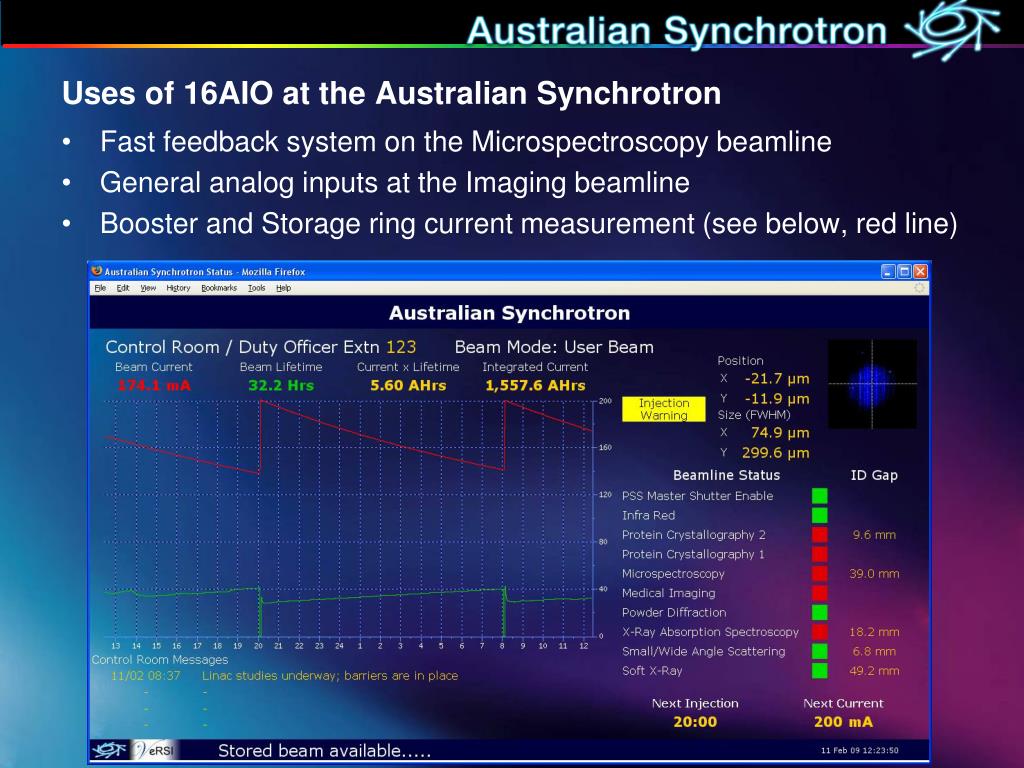Click the 6.8 mm ID Gap value
Image resolution: width=1024 pixels, height=768 pixels.
tap(874, 651)
